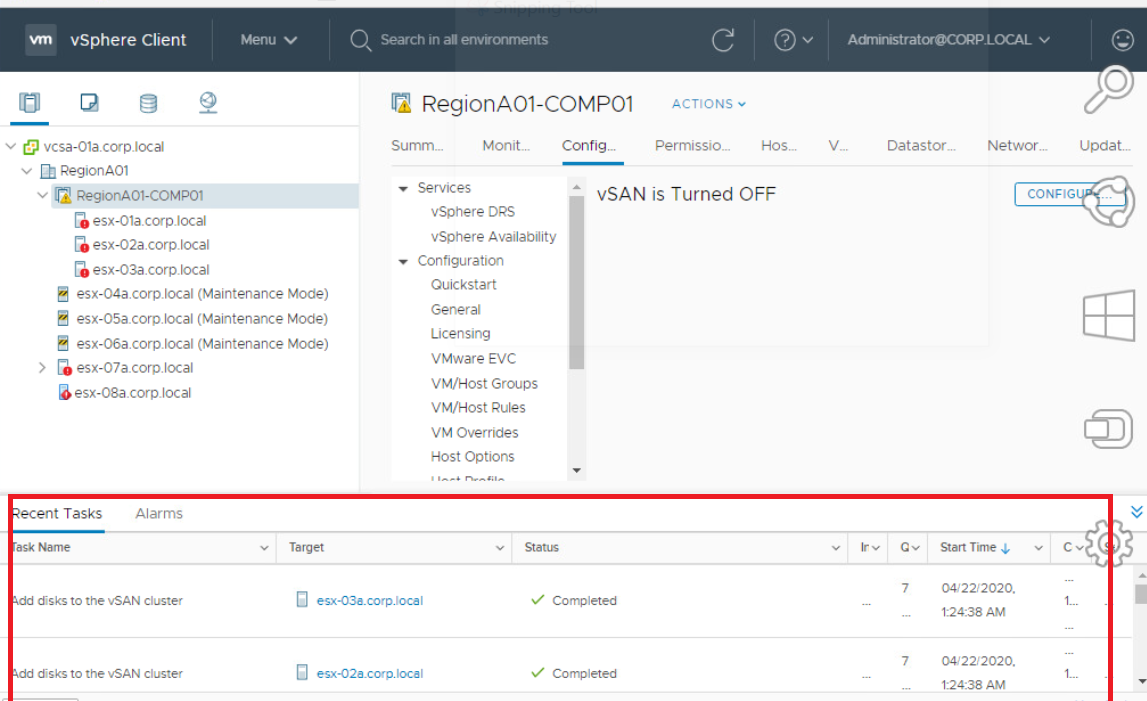Select vSphere Availability
This screenshot has width=1147, height=701.
click(x=493, y=237)
